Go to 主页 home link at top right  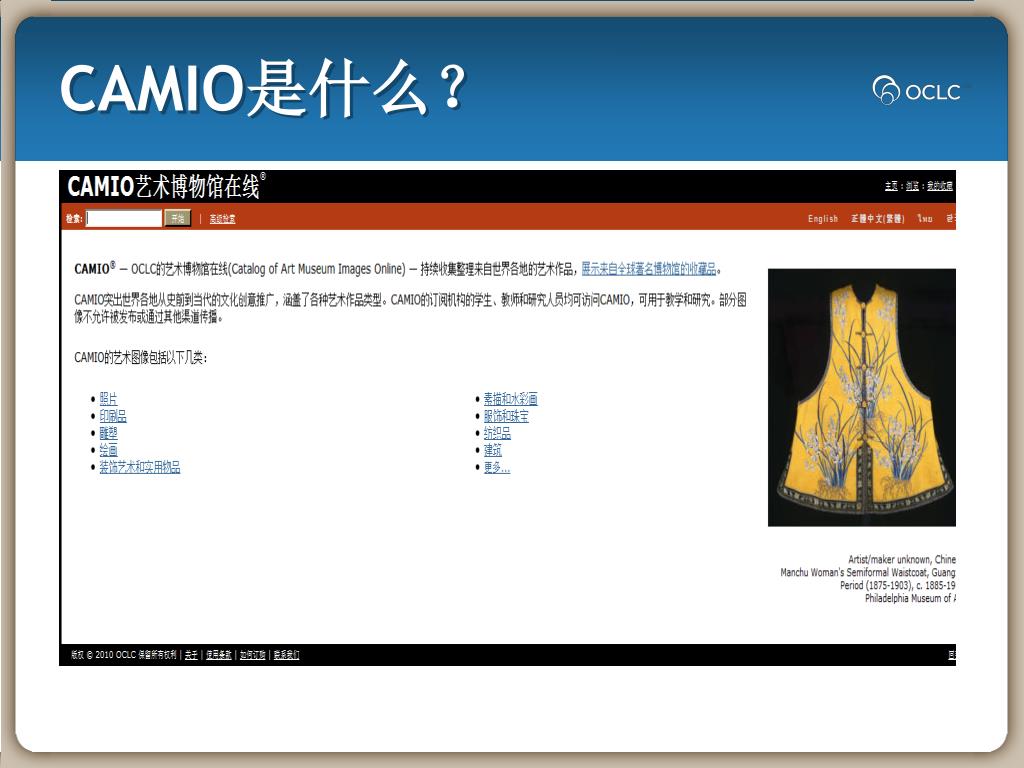(891, 186)
